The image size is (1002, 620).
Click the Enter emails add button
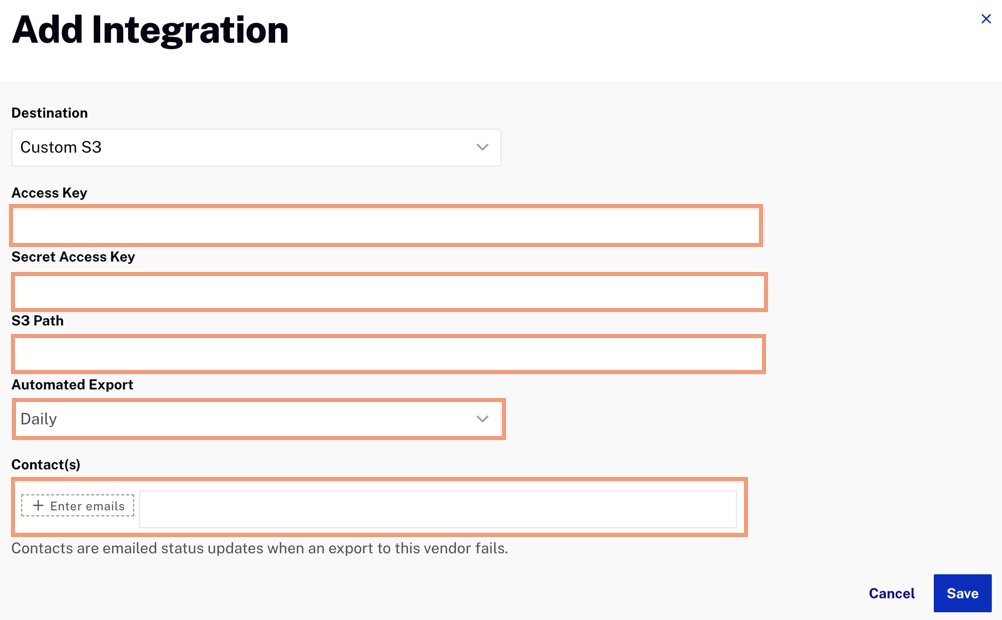78,506
